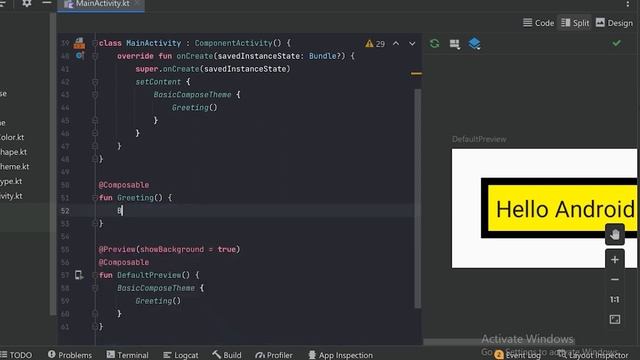Viewport: 640px width, 360px height.
Task: Go to previous highlighted problem arrow
Action: click(x=396, y=43)
